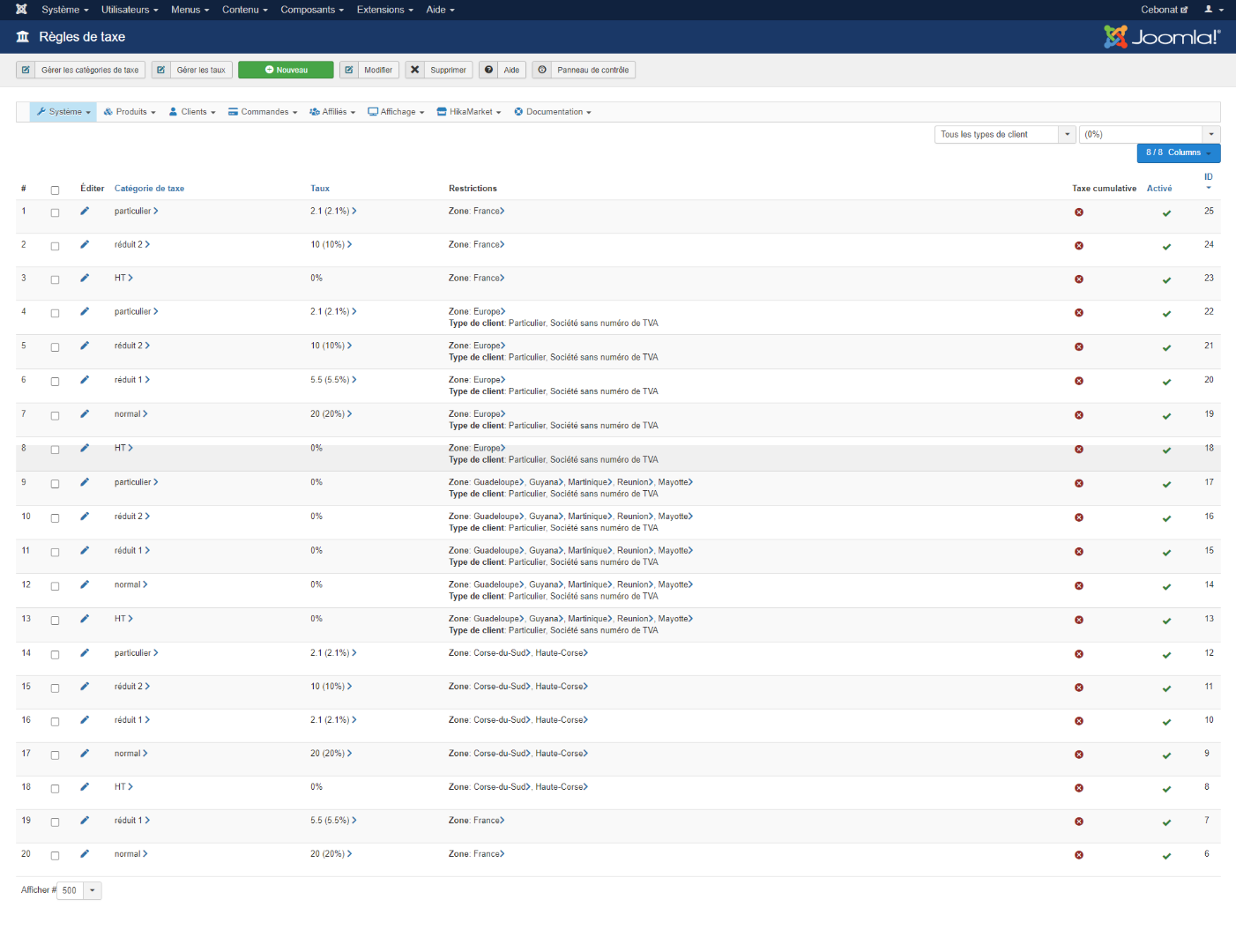Screen dimensions: 1236x952
Task: Toggle the cumulative tax red icon in row 3
Action: 1078,279
